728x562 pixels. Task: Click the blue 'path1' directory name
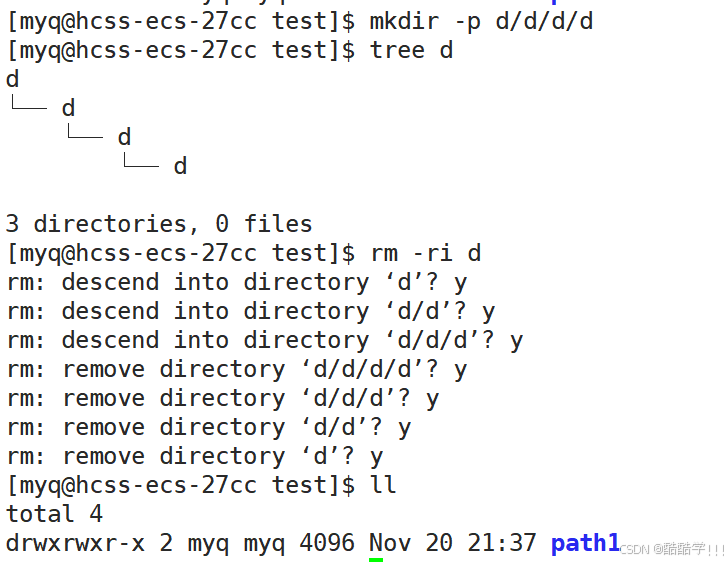(585, 543)
